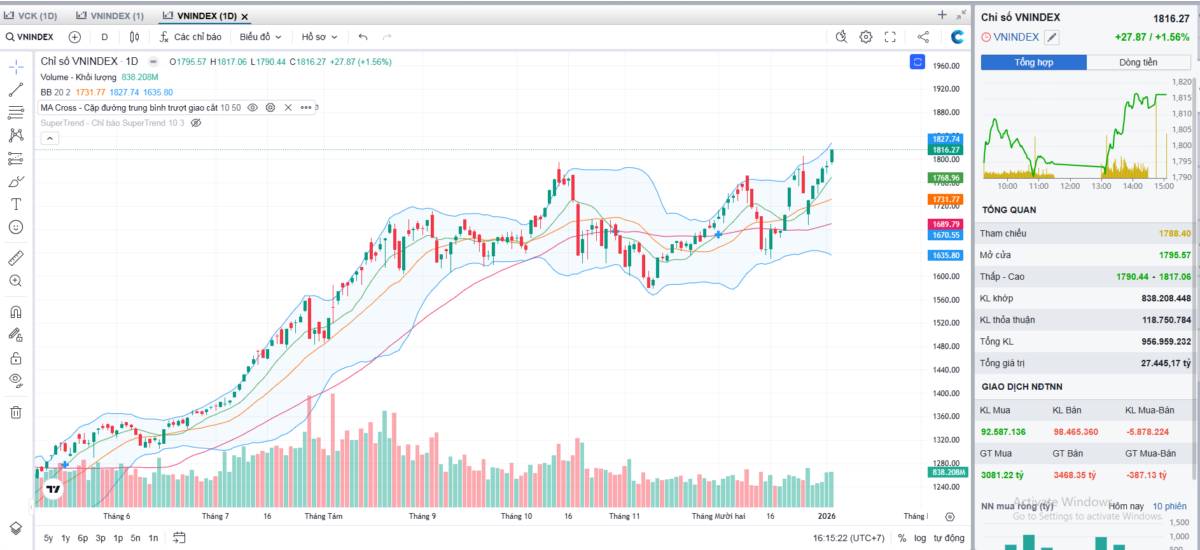Choose the 1p time range
The image size is (1200, 550).
(118, 538)
